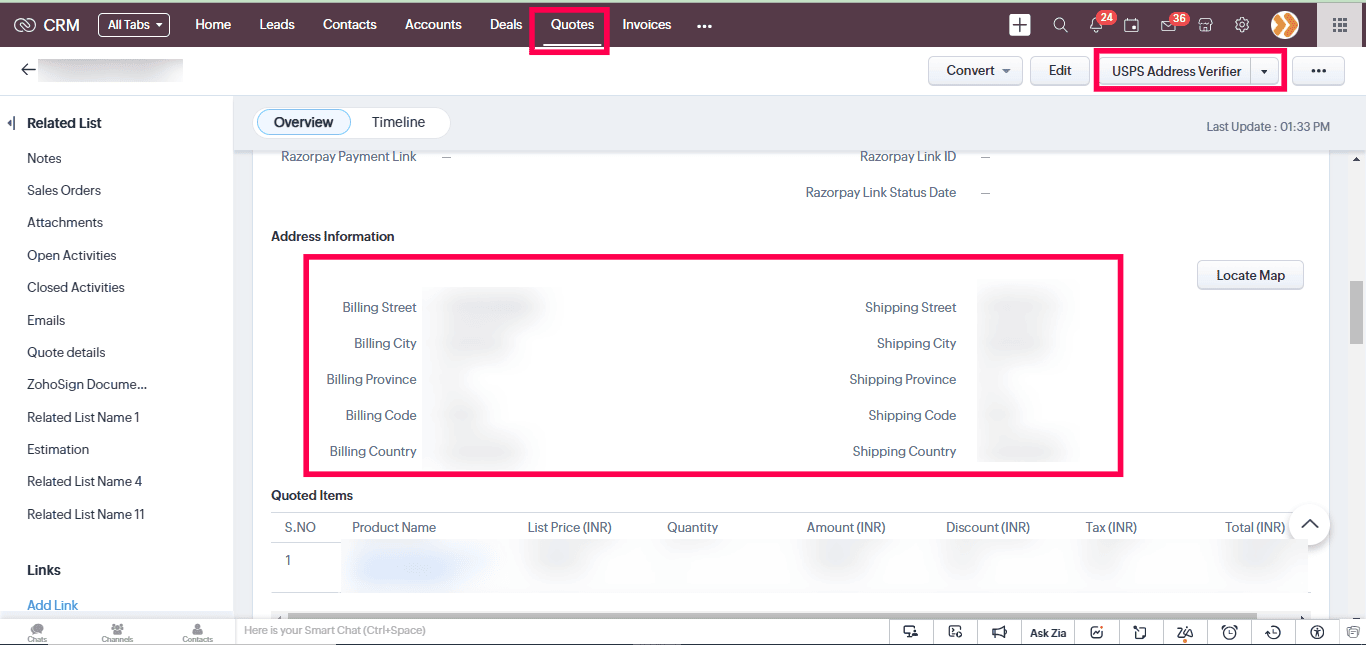Open Related List Name 11

tap(86, 514)
